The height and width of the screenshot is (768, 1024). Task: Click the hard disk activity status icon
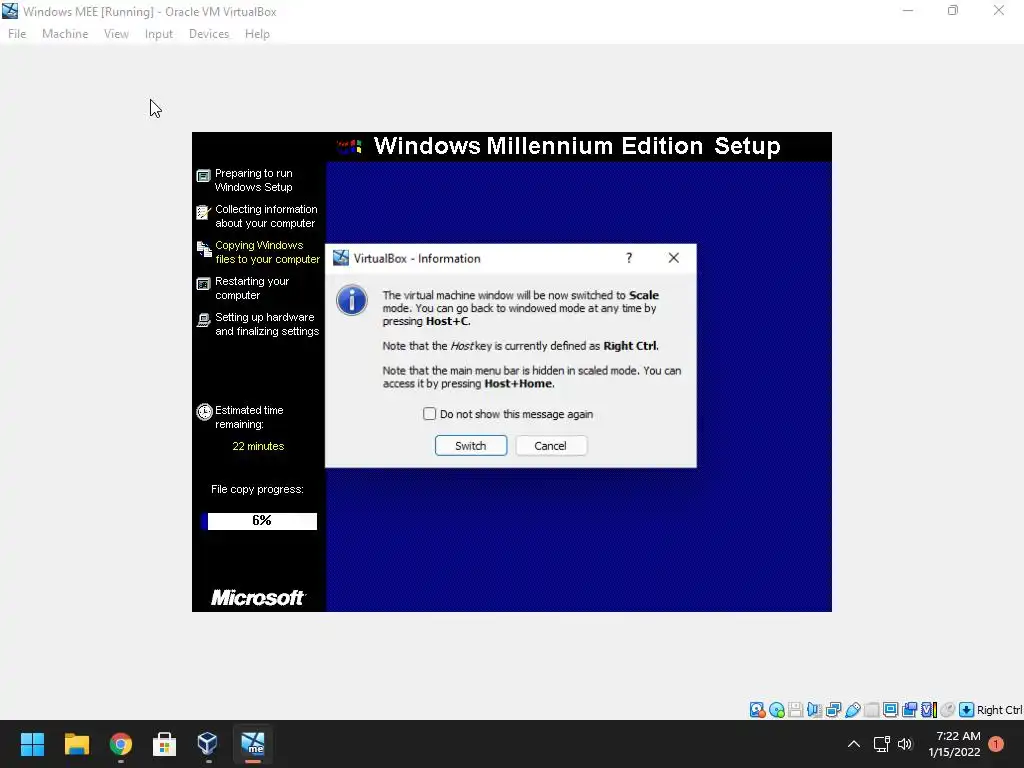758,710
